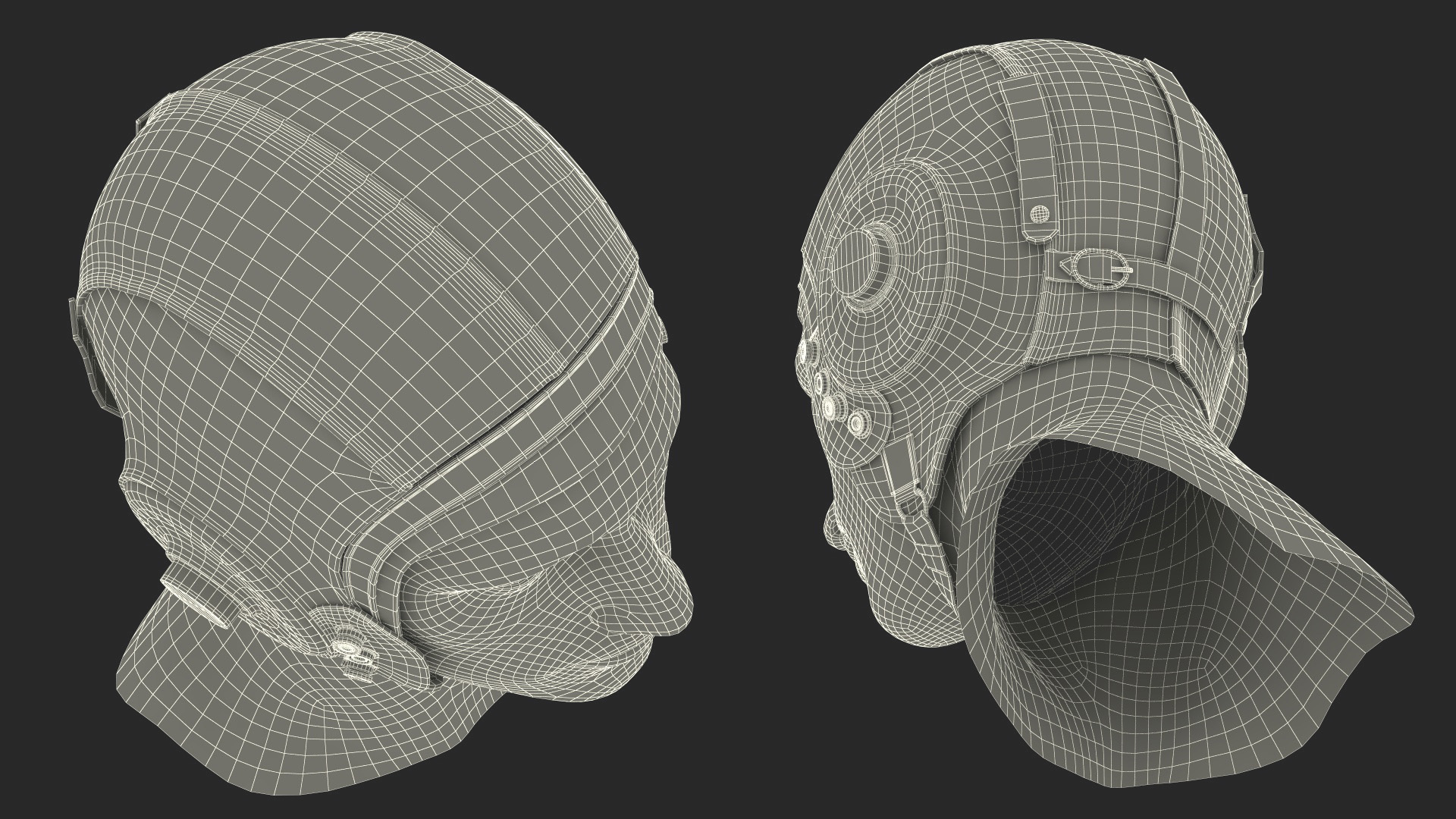
Task: Click the lowest snap stud on side flap
Action: [858, 423]
